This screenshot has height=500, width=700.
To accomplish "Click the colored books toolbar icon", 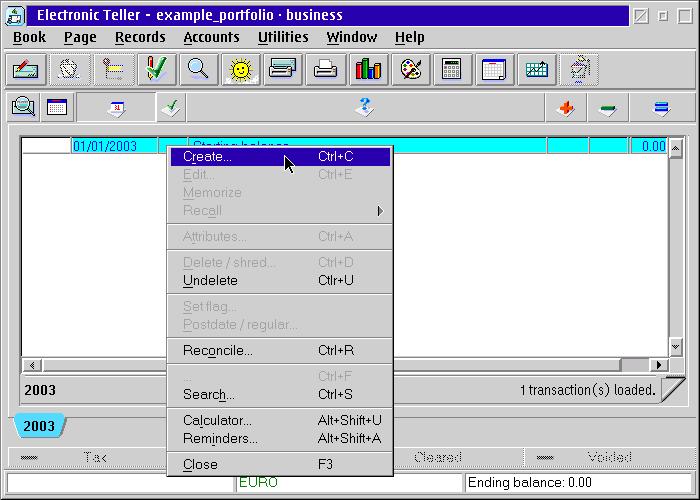I will 368,70.
